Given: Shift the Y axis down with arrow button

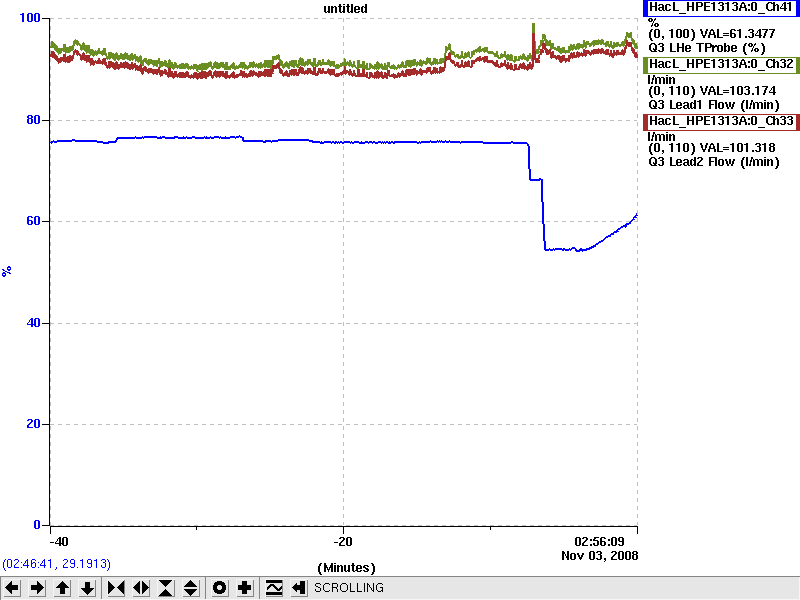Looking at the screenshot, I should 88,588.
